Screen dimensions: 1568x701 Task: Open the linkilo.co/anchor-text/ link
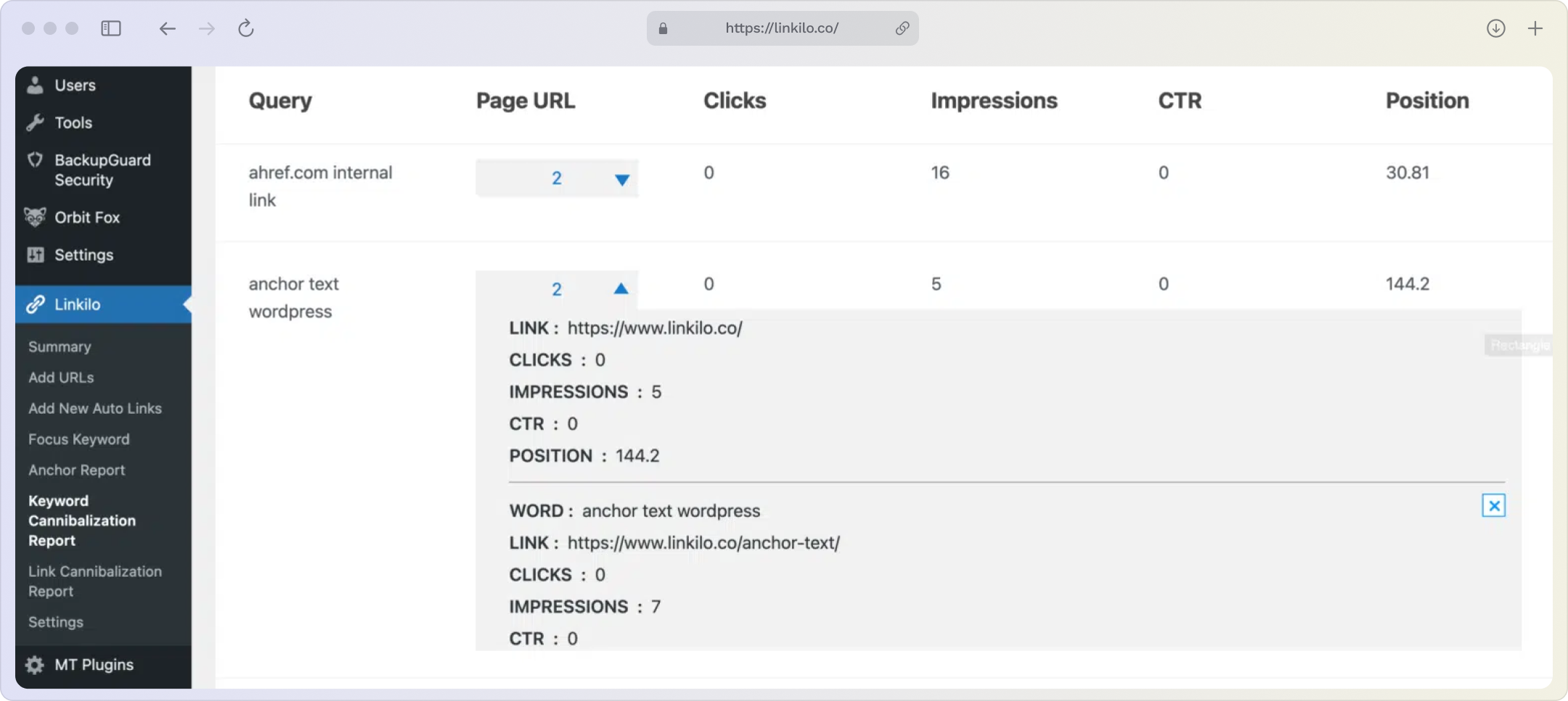pos(703,543)
